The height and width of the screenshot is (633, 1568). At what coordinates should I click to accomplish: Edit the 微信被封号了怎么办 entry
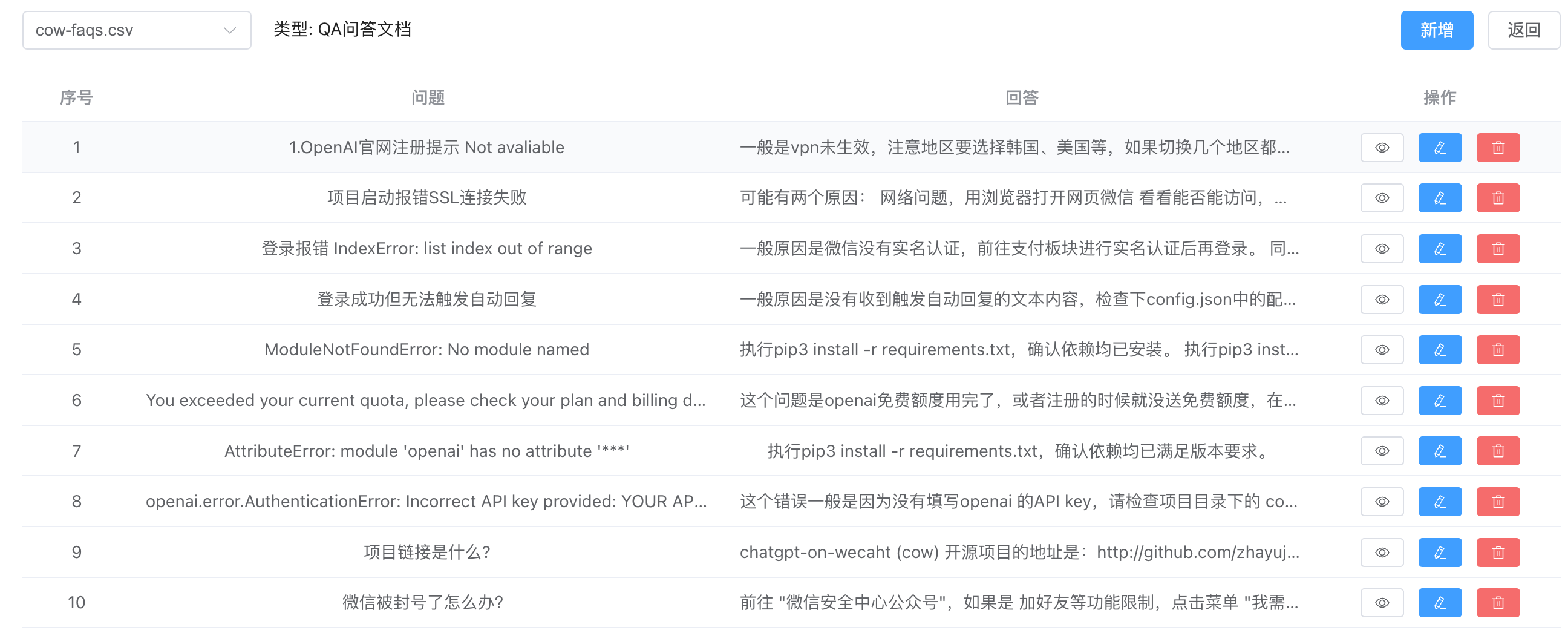pos(1439,602)
